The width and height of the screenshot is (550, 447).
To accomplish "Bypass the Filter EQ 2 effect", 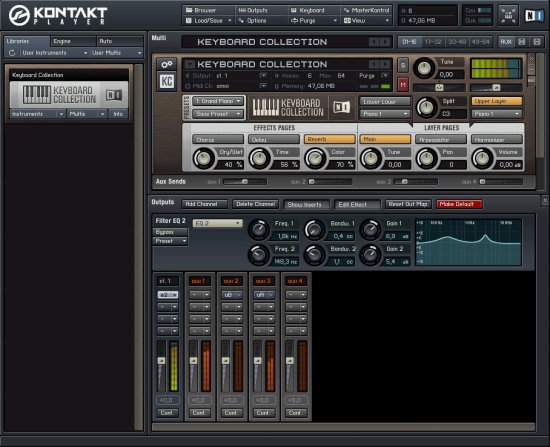I will pyautogui.click(x=170, y=232).
